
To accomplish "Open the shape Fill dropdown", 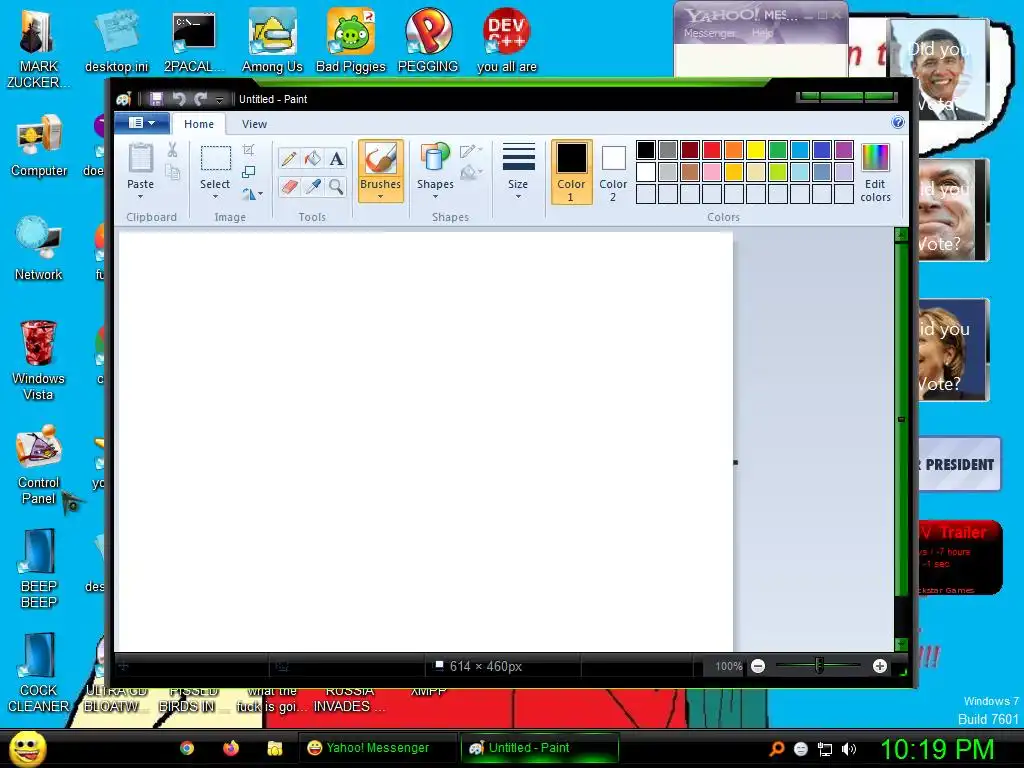I will click(471, 173).
